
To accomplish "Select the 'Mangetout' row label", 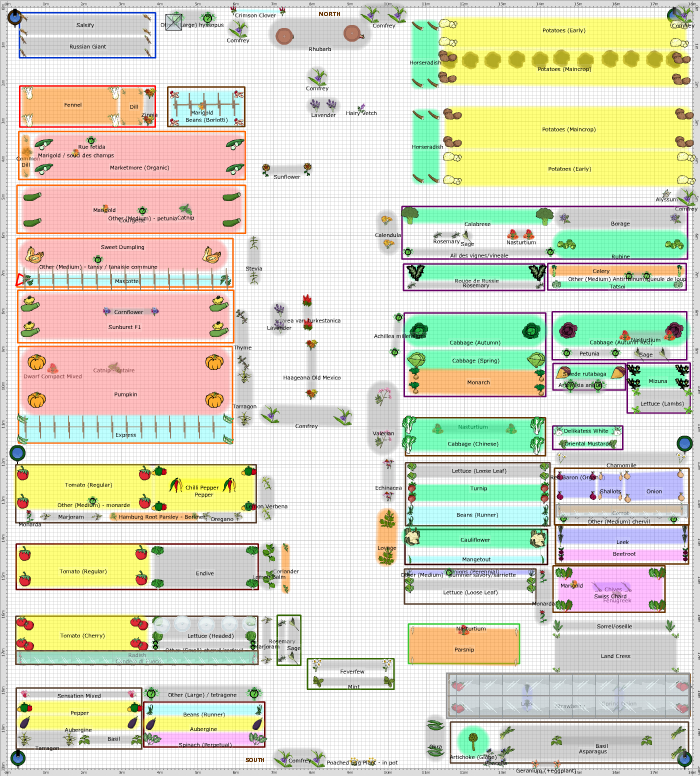I will point(476,559).
